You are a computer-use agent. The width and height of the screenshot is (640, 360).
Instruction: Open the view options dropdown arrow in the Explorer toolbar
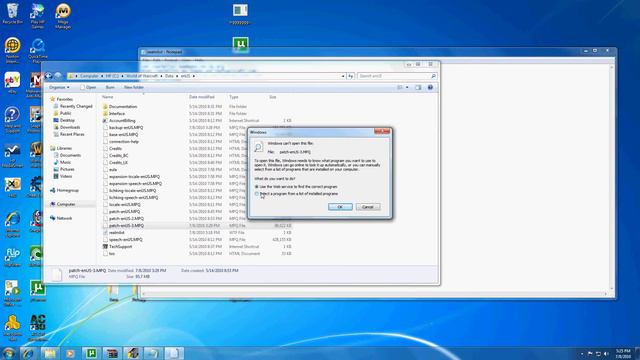(x=407, y=87)
